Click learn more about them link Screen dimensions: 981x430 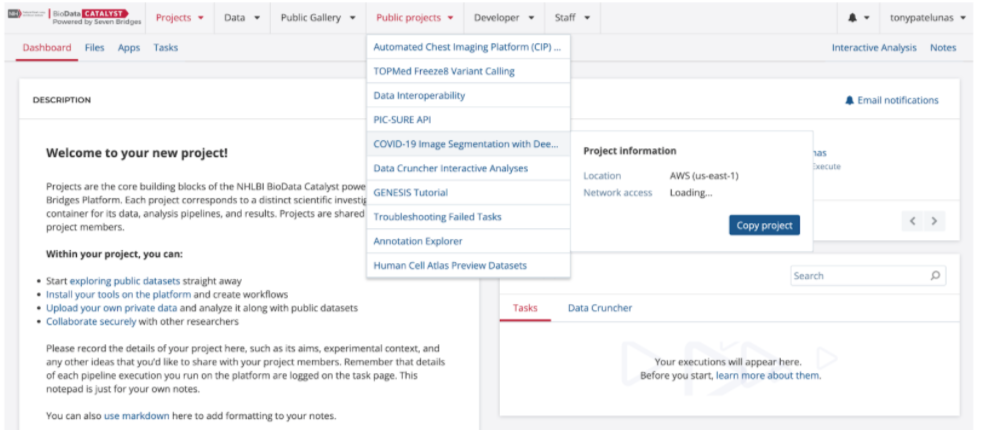coord(768,376)
